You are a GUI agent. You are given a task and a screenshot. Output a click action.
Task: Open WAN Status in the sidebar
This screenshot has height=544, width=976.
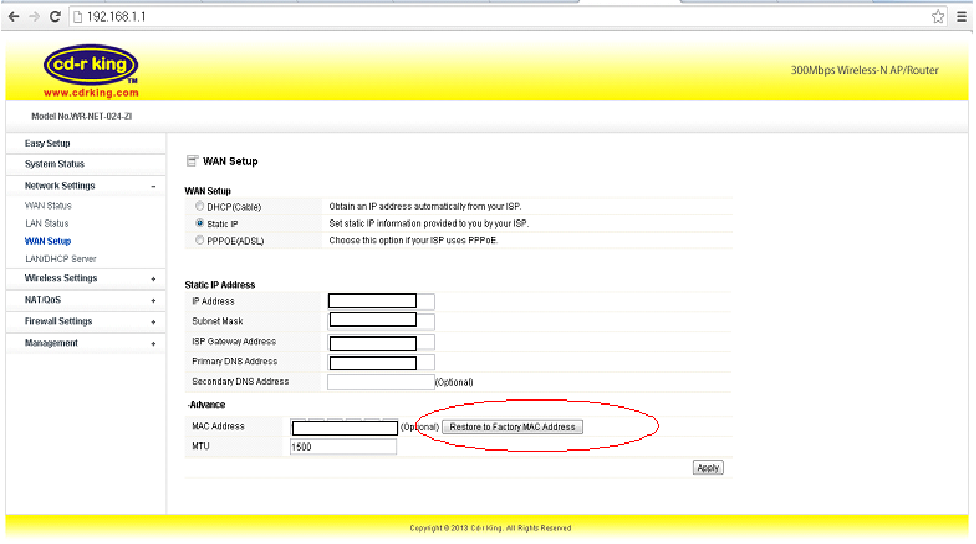48,205
